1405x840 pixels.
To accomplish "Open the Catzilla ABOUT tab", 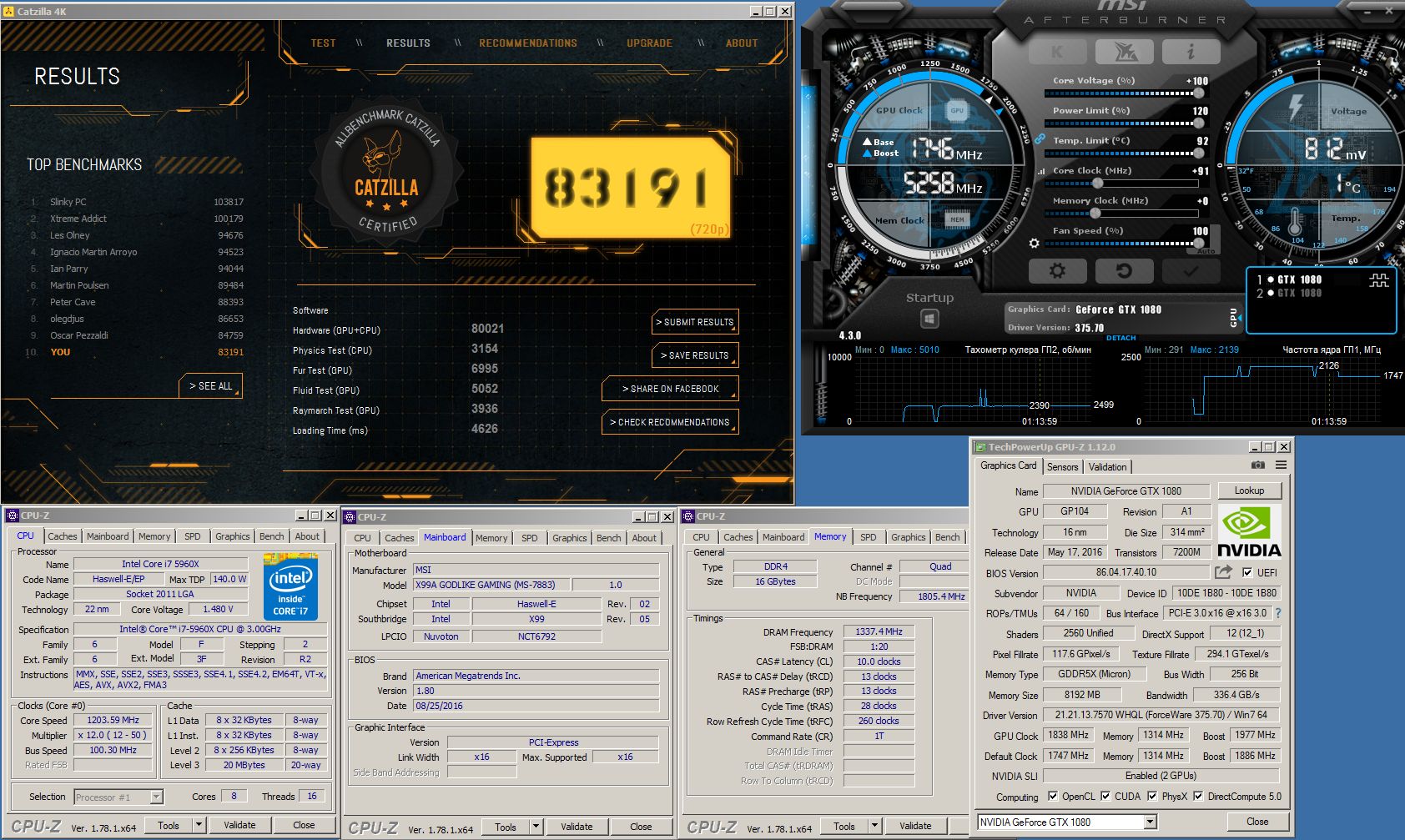I will [x=742, y=43].
